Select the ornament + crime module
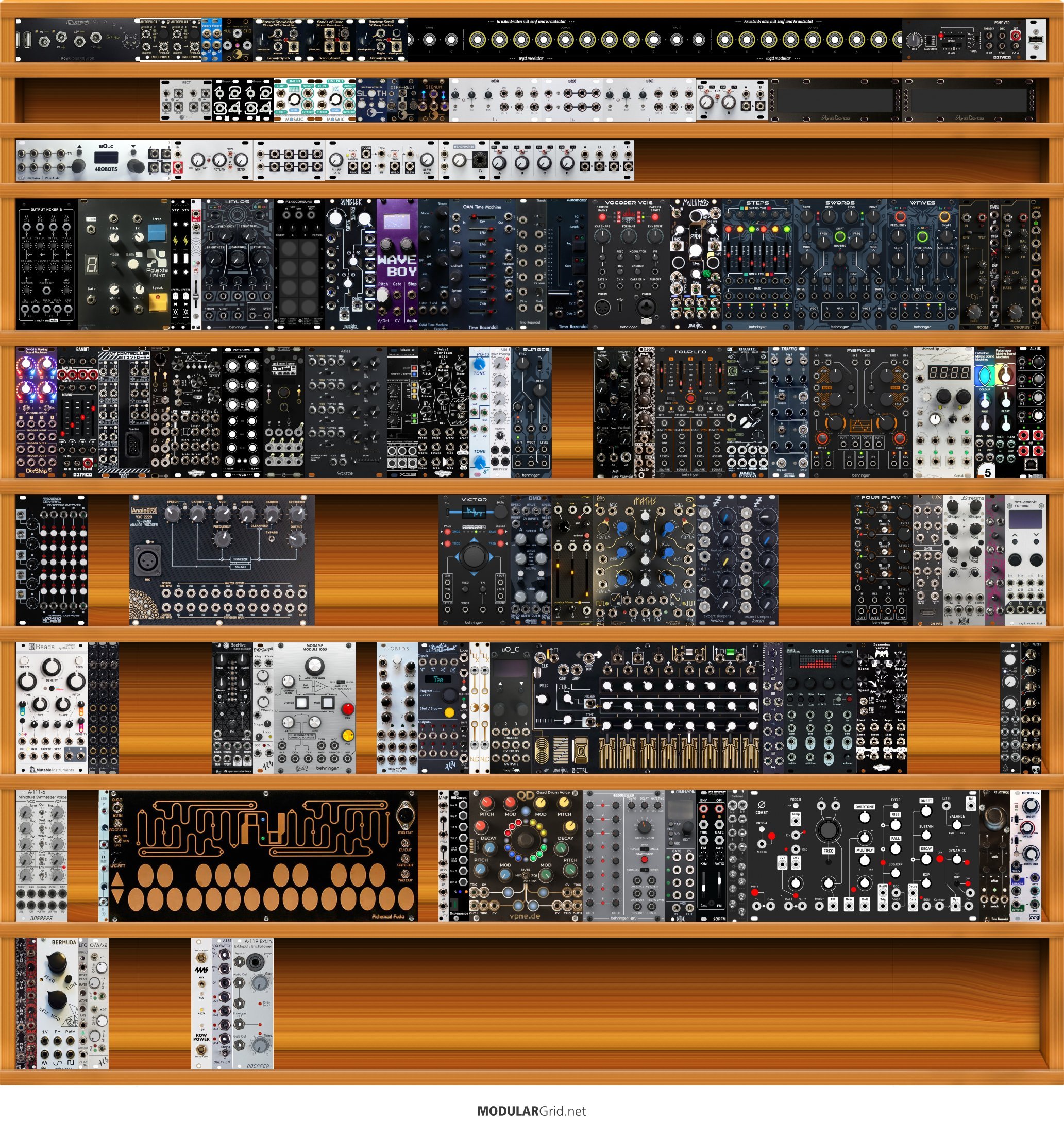The width and height of the screenshot is (1064, 1122). pyautogui.click(x=1026, y=560)
